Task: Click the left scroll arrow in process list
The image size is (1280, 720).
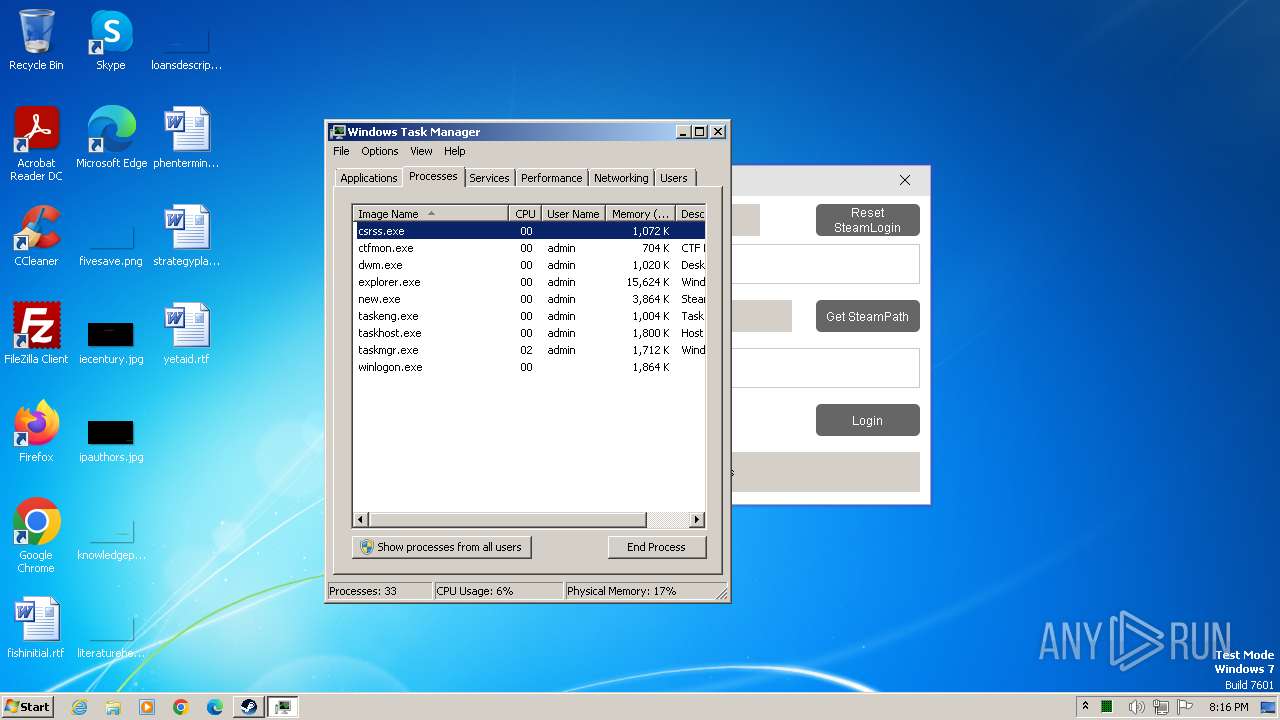Action: pyautogui.click(x=361, y=520)
